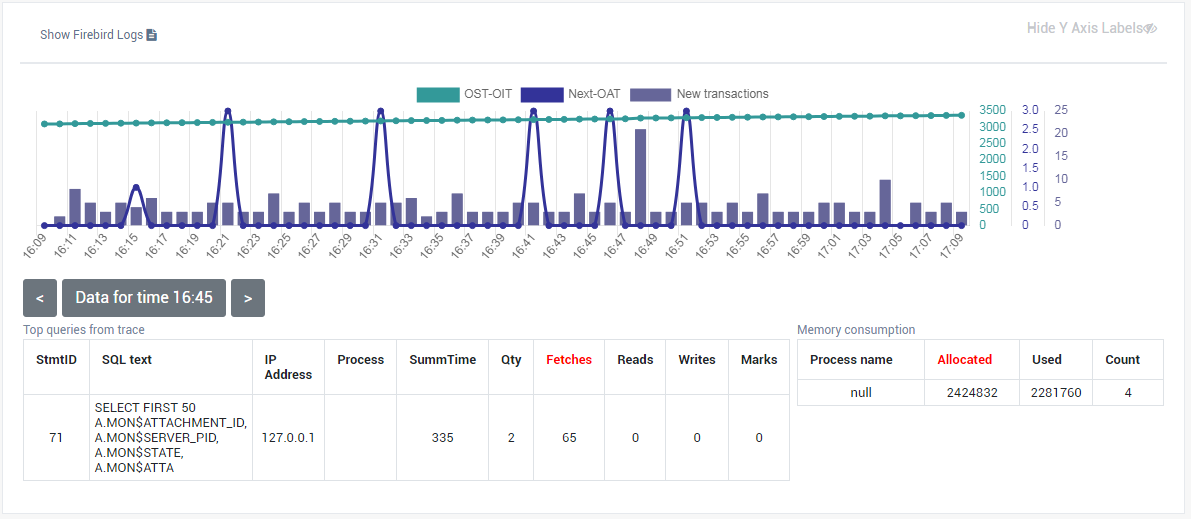Click the Next-OAT peak at 16:41
This screenshot has width=1191, height=519.
533,112
